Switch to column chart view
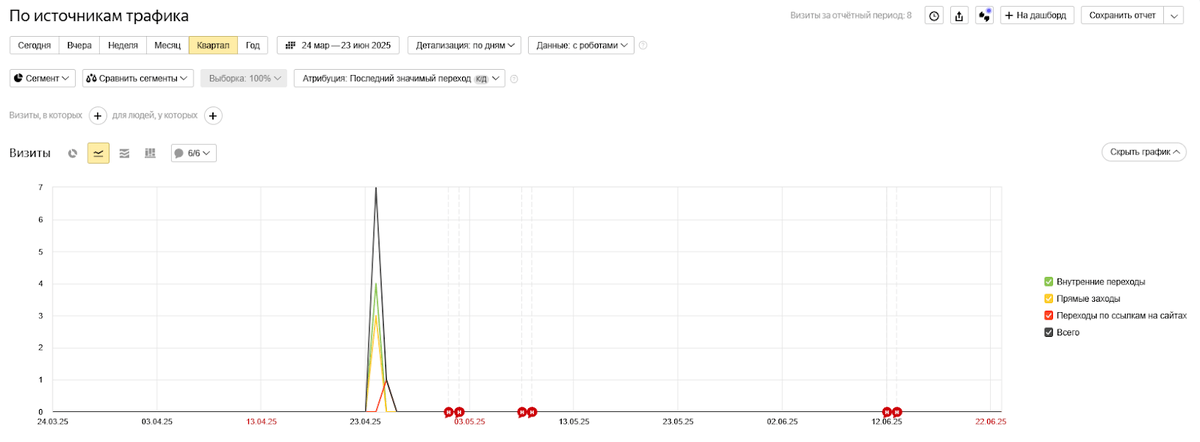1200x442 pixels. point(150,153)
